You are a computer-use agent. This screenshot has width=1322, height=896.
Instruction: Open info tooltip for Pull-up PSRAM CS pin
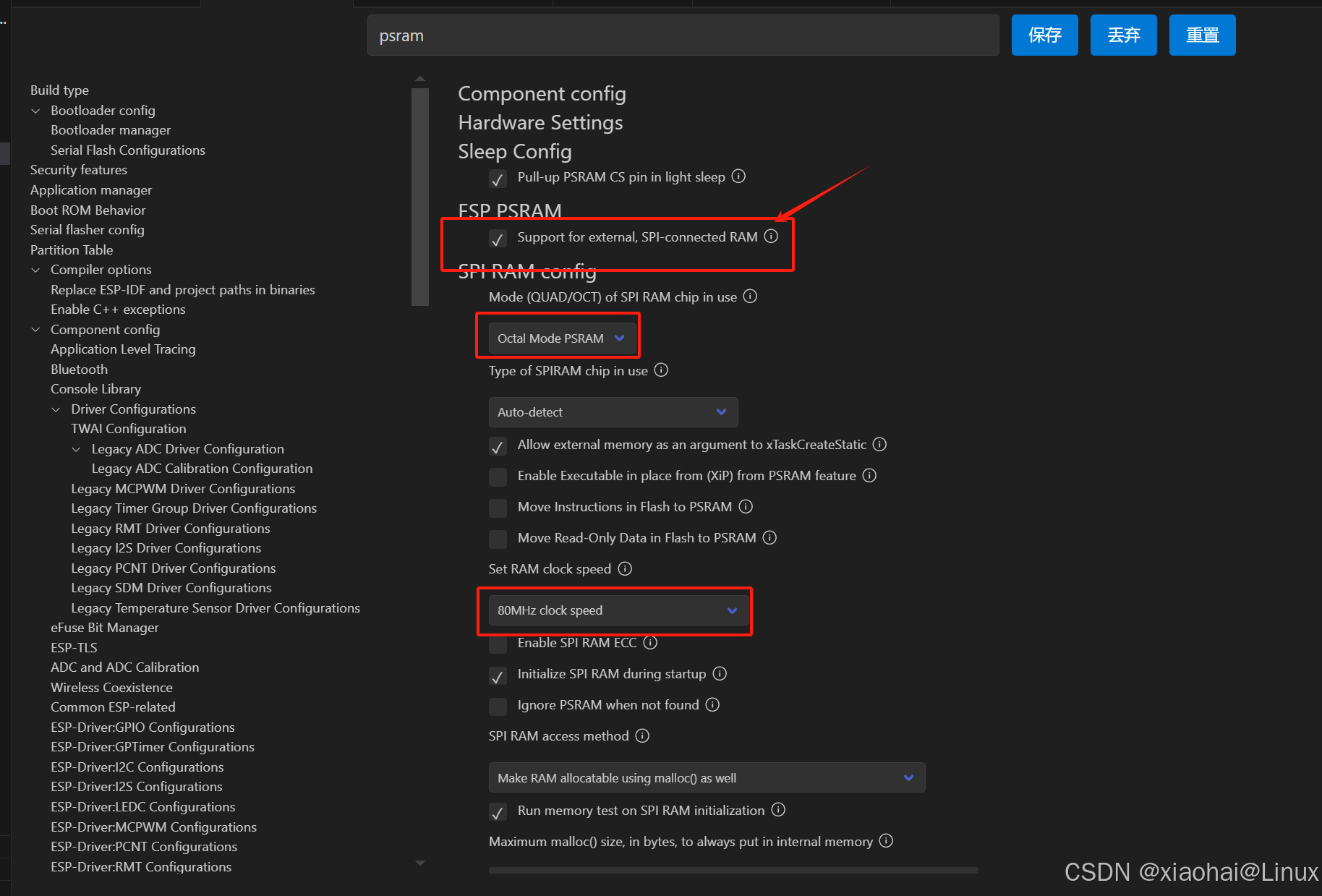[x=738, y=176]
